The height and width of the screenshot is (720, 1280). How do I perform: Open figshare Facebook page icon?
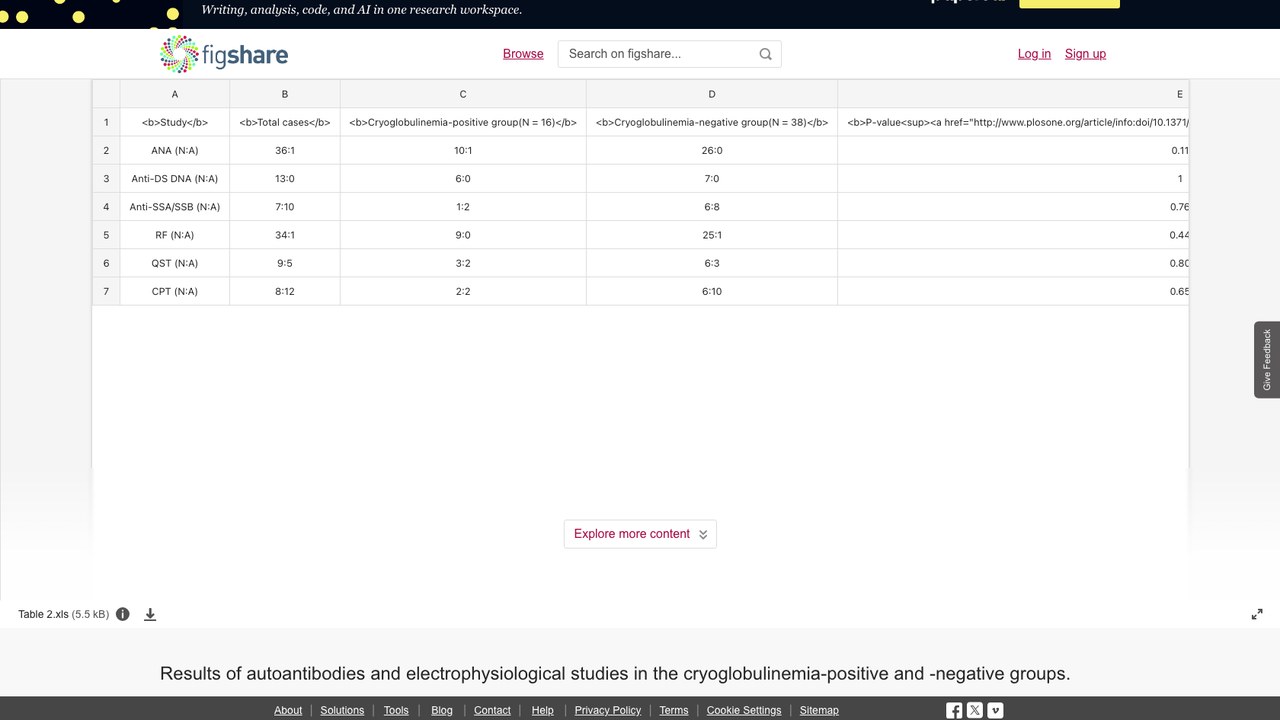pos(954,710)
